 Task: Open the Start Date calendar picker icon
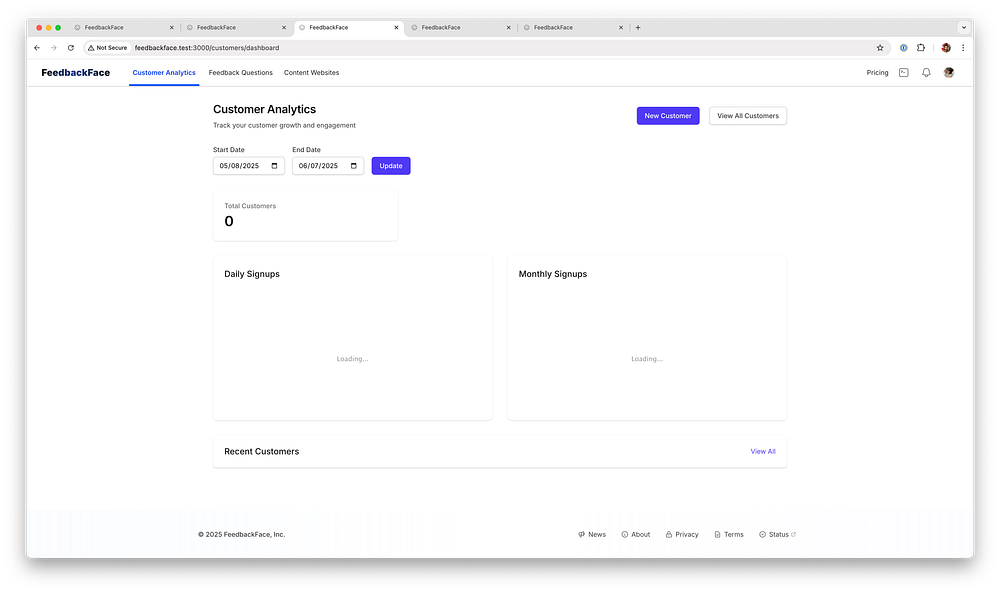(275, 166)
